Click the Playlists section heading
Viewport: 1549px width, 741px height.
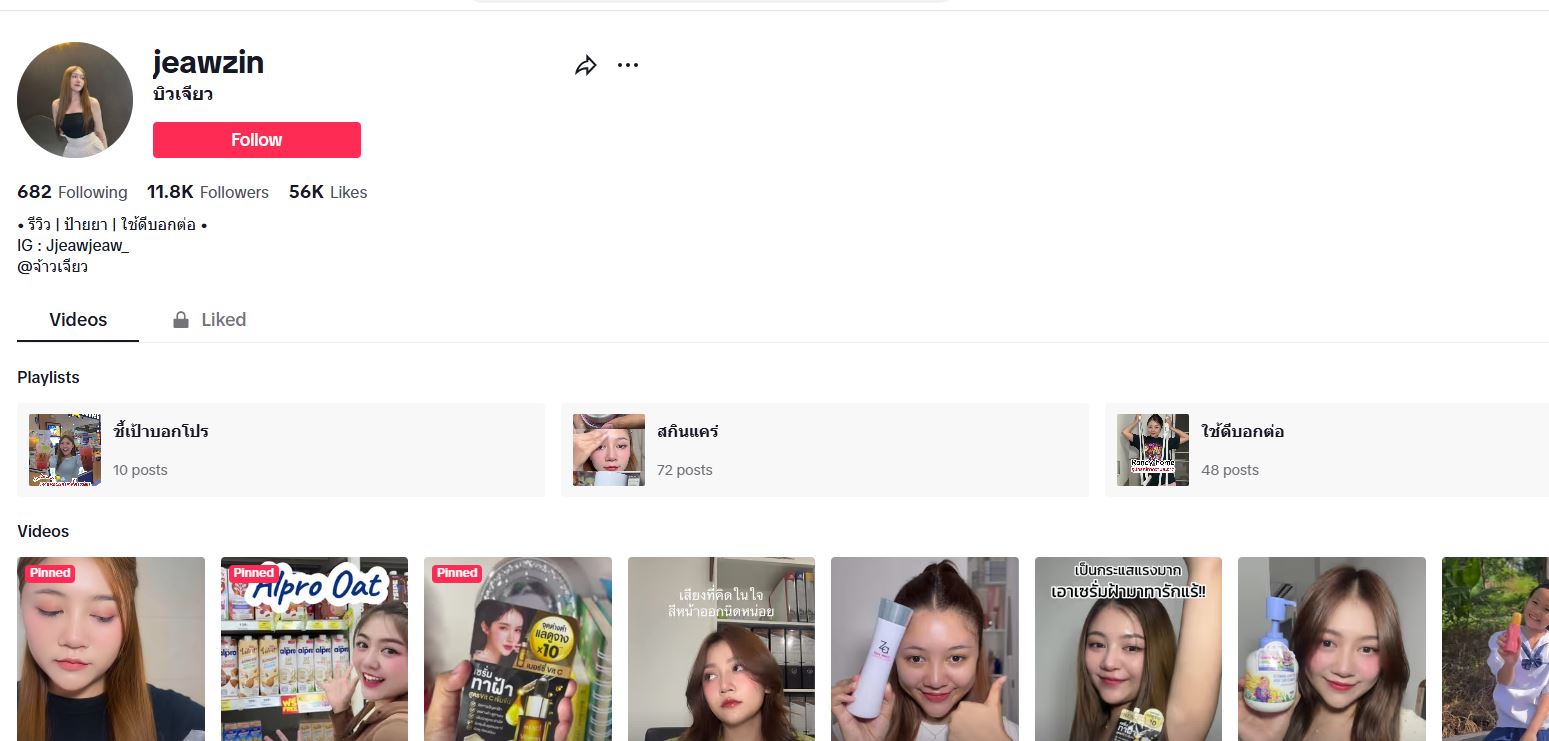tap(48, 377)
